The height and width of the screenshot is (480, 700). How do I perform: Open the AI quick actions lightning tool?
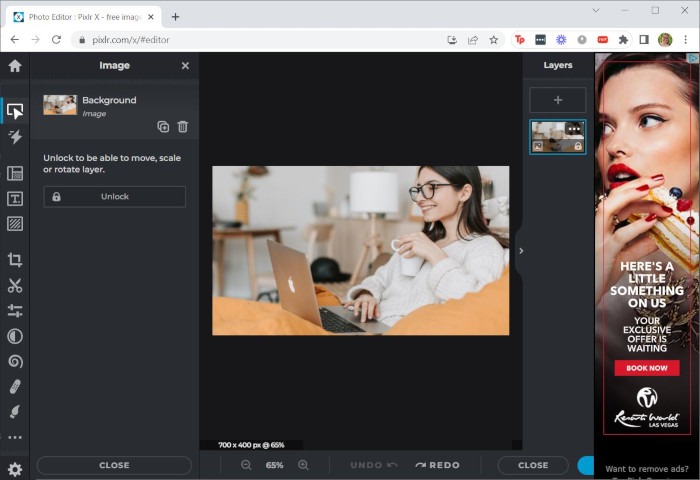[15, 137]
